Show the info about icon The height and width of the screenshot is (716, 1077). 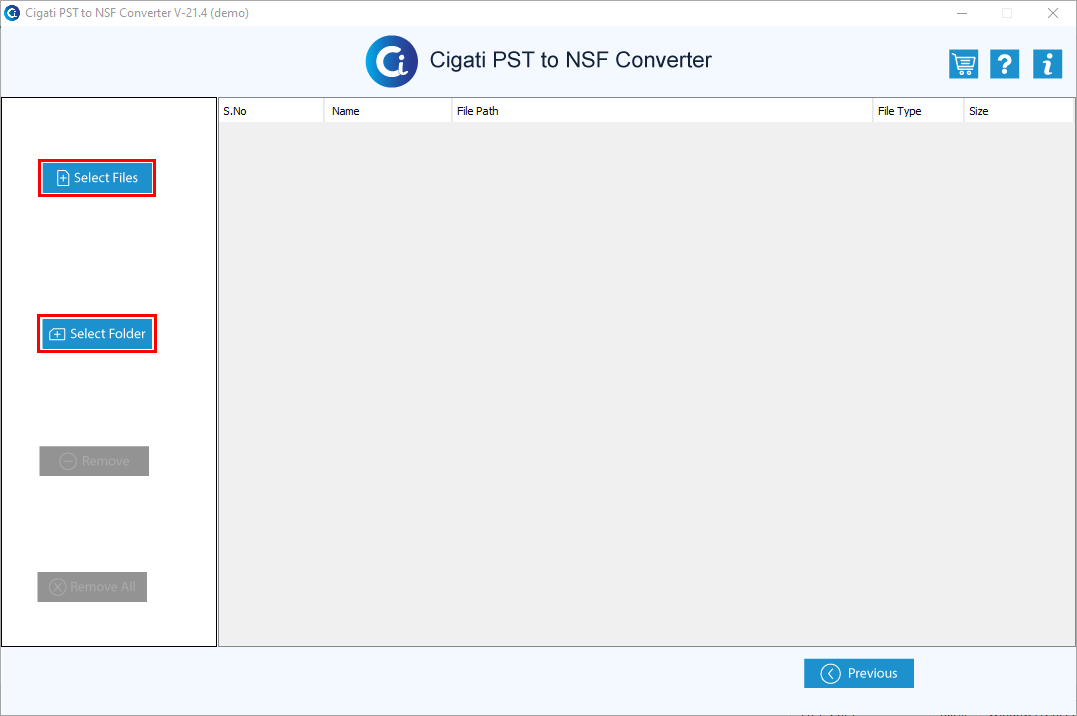(x=1047, y=64)
